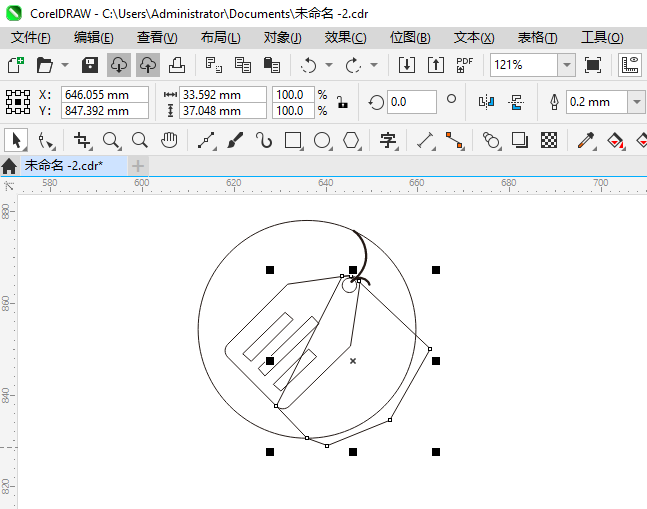Open the 文件(F) menu
Image resolution: width=647 pixels, height=509 pixels.
(31, 38)
